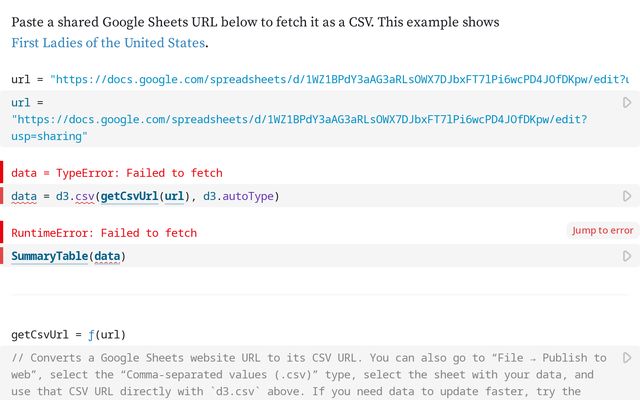The width and height of the screenshot is (640, 400).
Task: Run the data d3.csv cell
Action: click(627, 196)
